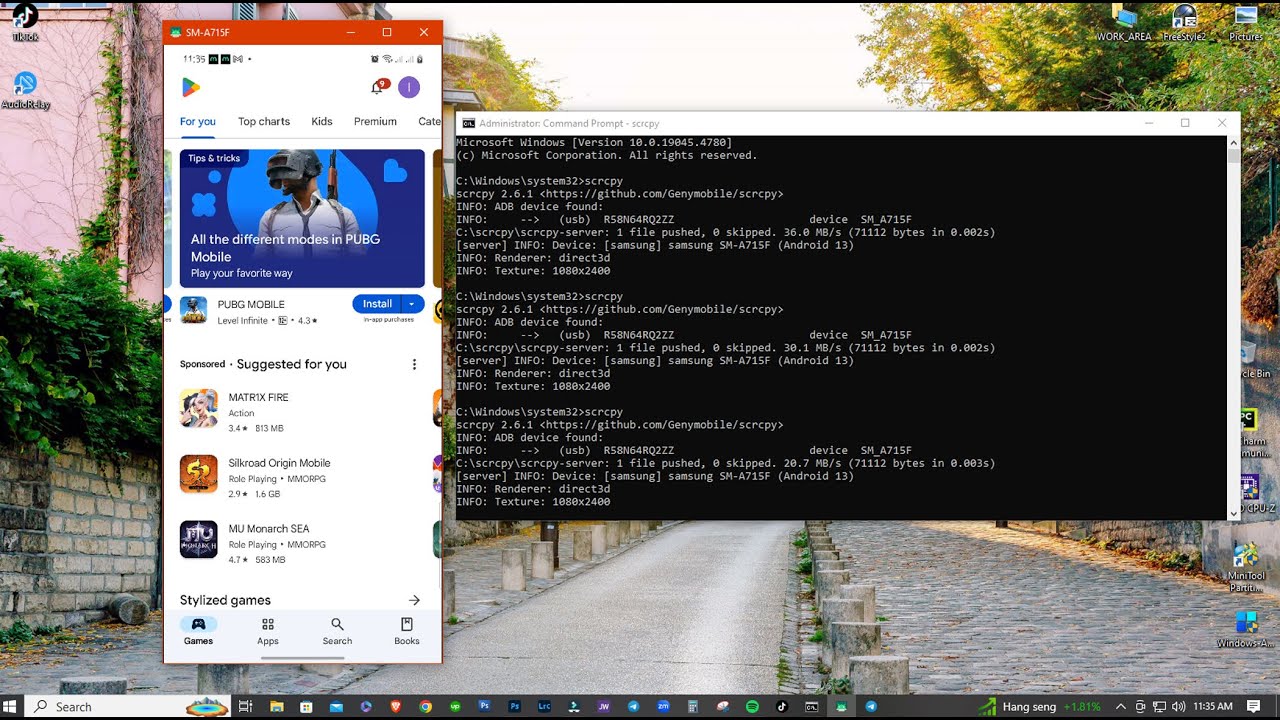The image size is (1280, 720).
Task: Open Spotify from taskbar
Action: (x=752, y=706)
